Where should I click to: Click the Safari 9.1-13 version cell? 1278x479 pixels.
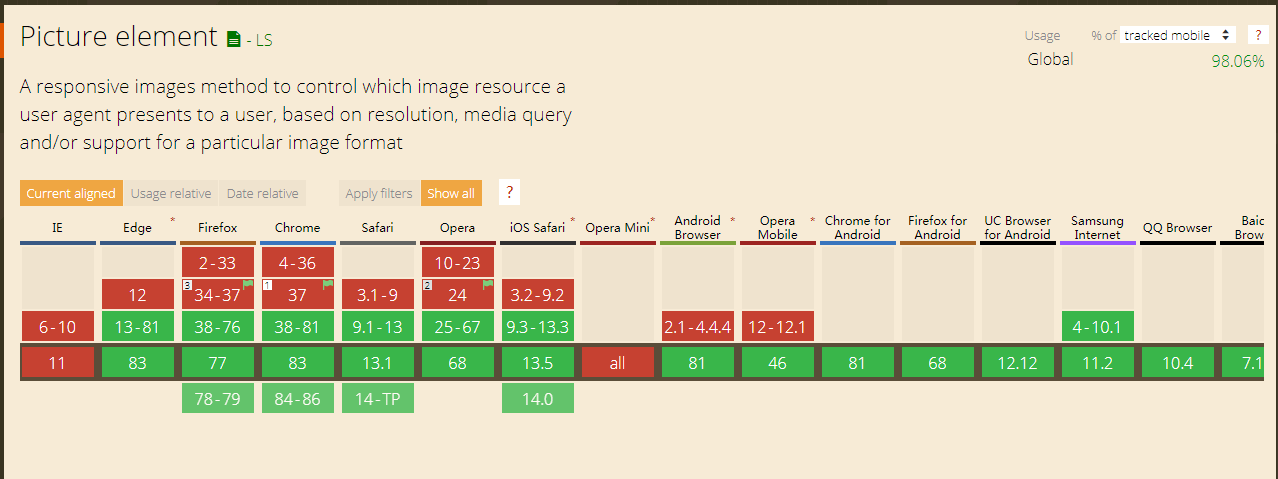pos(377,326)
